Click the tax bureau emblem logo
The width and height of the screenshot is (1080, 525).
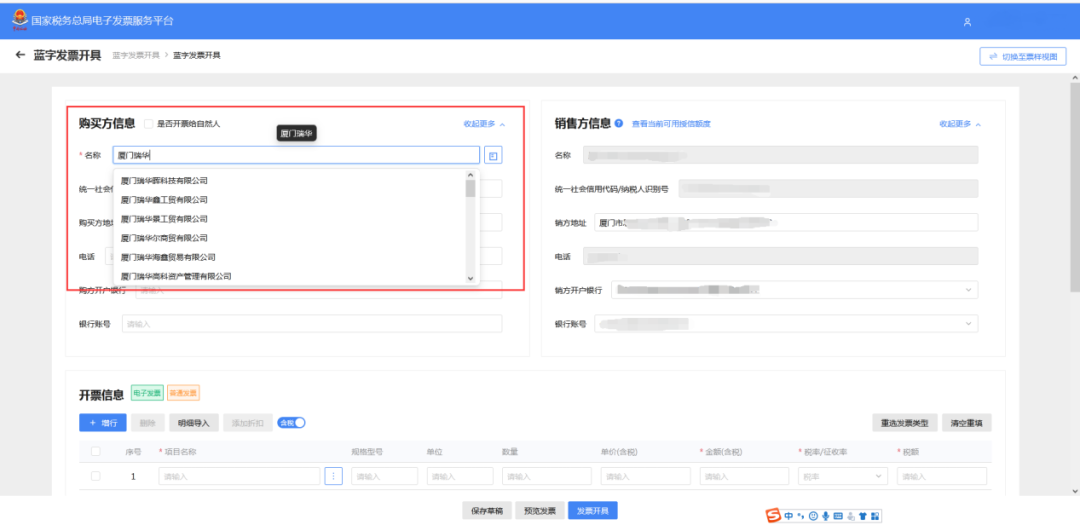pos(20,20)
